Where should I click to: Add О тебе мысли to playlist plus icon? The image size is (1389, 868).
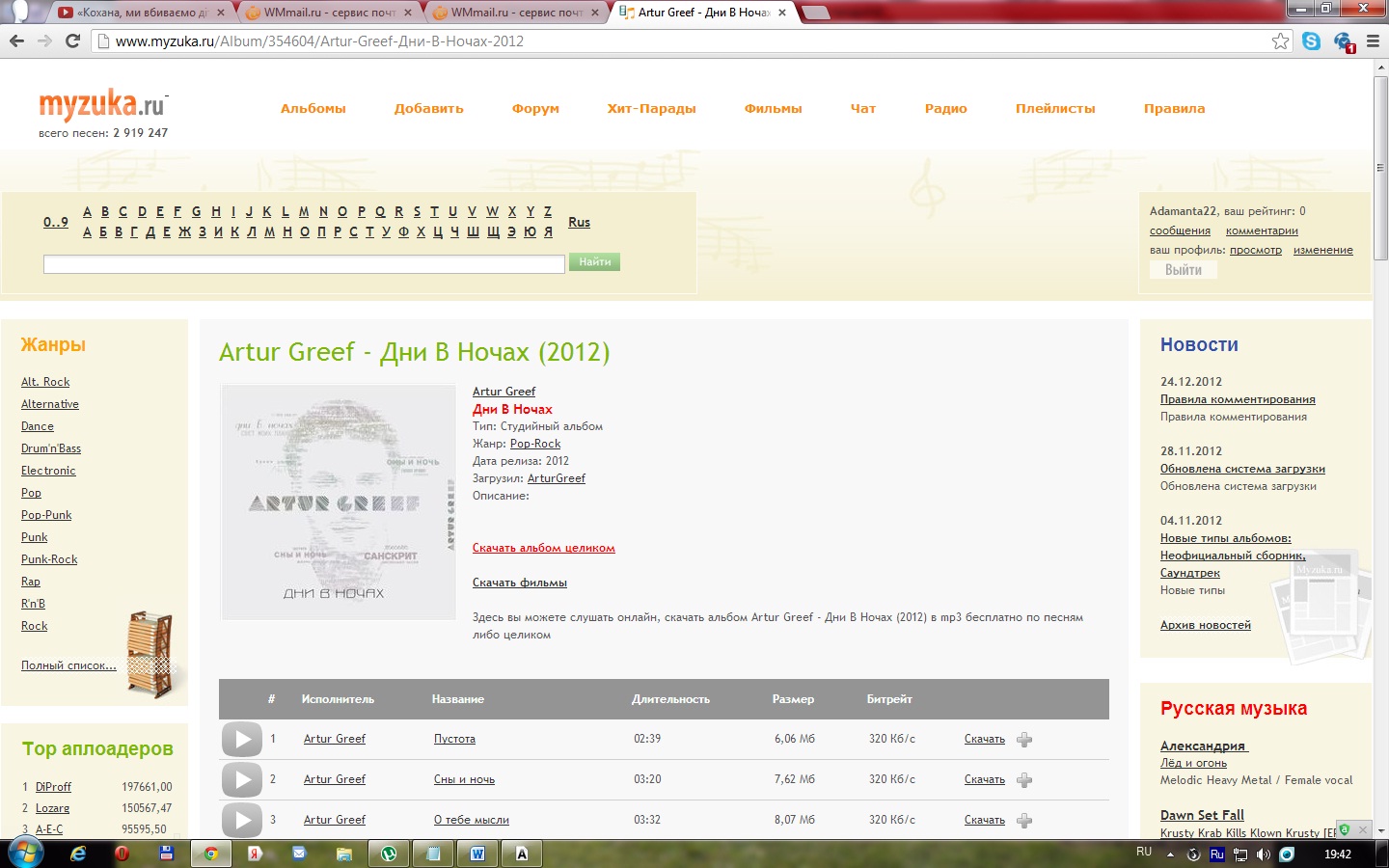[1024, 821]
